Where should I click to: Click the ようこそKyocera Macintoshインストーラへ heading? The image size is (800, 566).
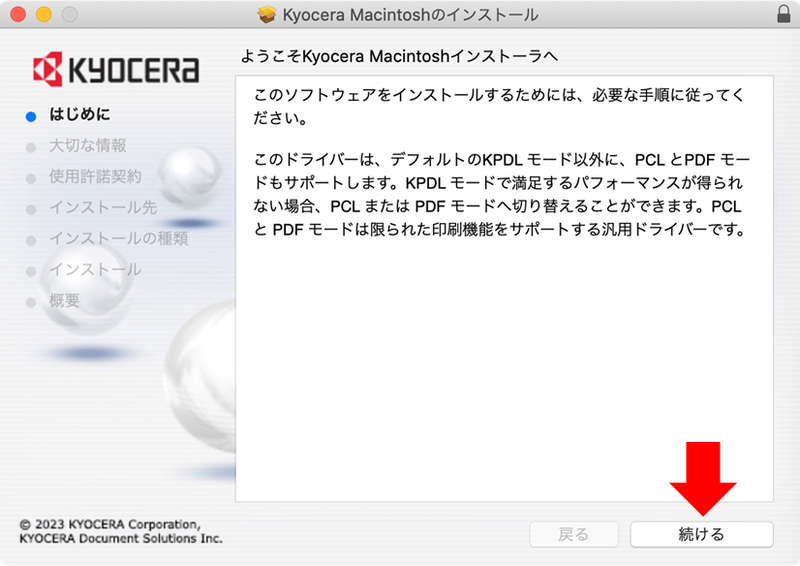(399, 56)
